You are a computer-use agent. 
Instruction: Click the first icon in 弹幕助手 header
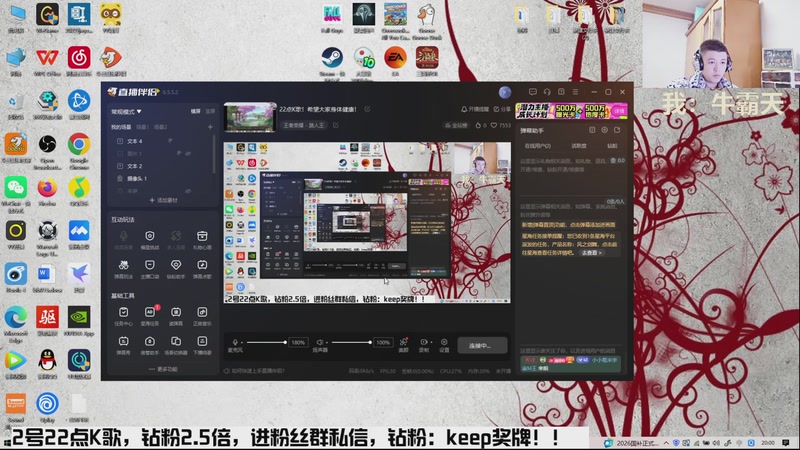pyautogui.click(x=592, y=130)
